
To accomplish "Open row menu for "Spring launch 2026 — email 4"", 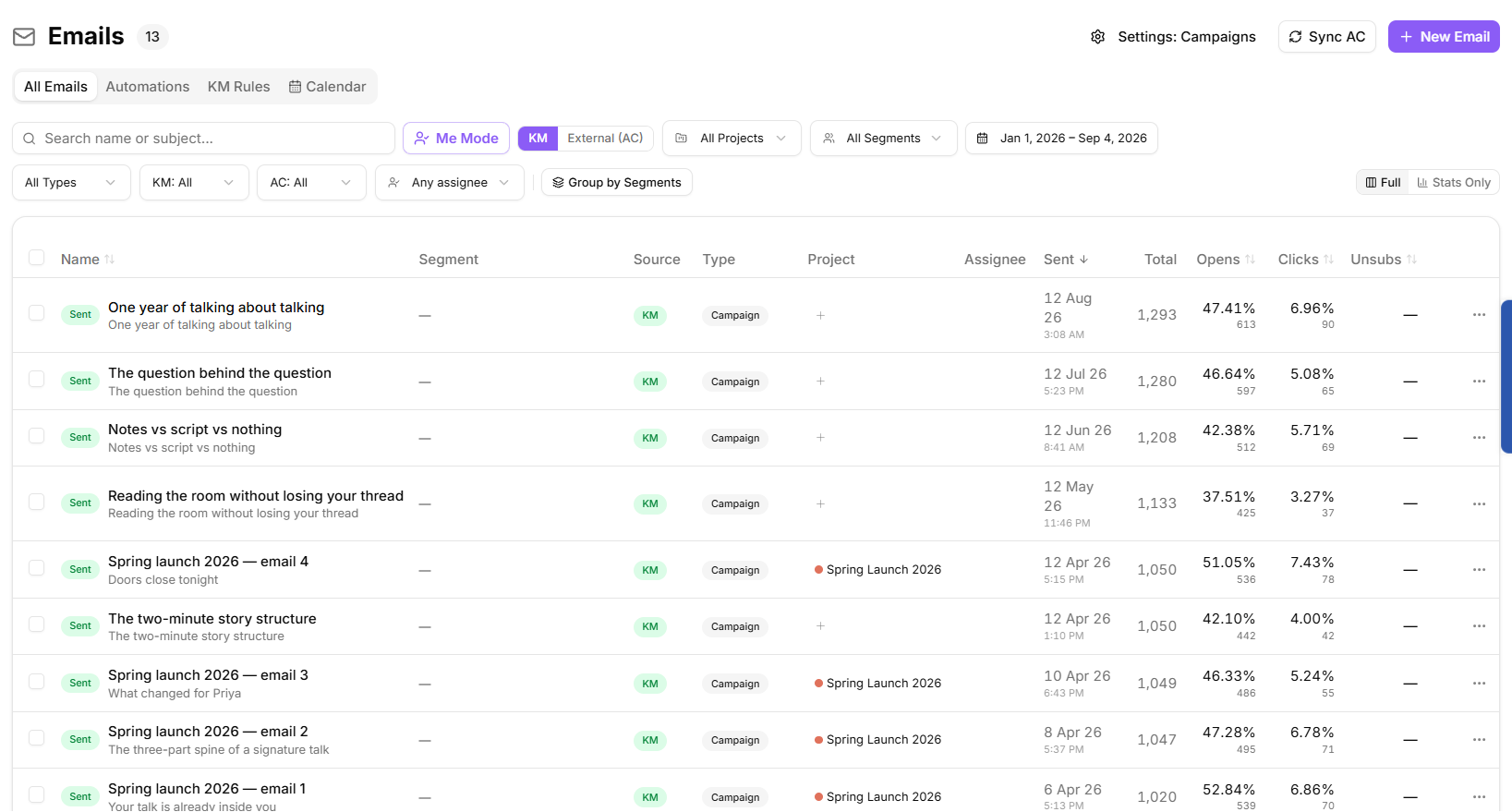I will coord(1479,570).
